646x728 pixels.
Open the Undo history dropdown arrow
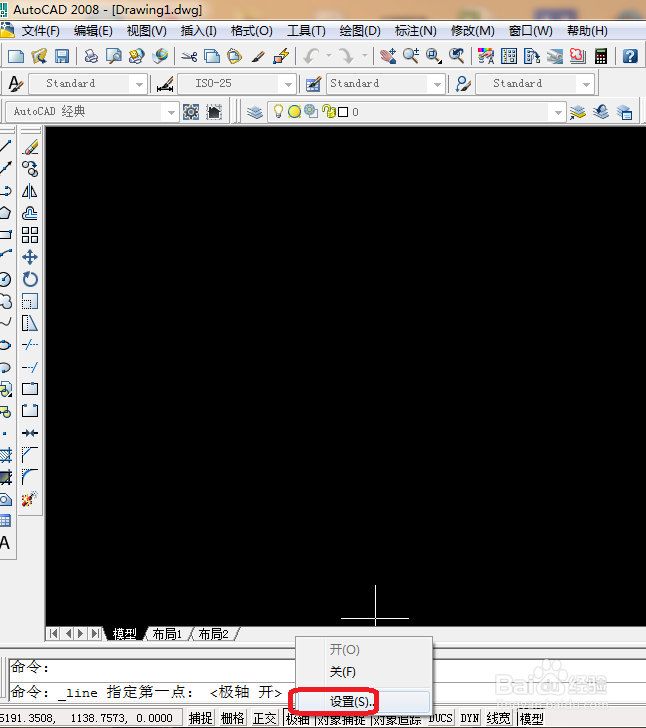(329, 57)
